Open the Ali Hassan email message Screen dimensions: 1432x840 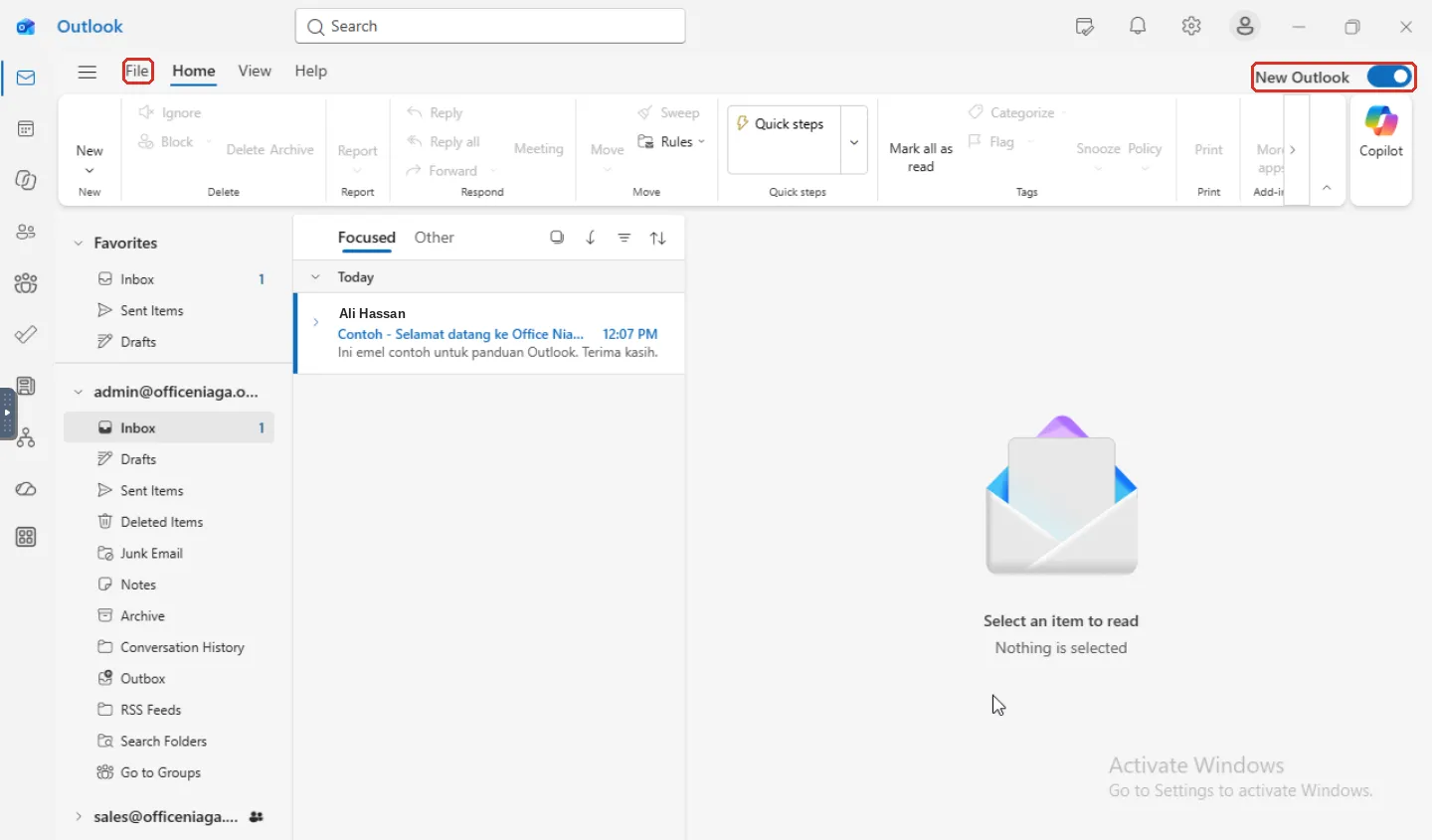pyautogui.click(x=491, y=334)
